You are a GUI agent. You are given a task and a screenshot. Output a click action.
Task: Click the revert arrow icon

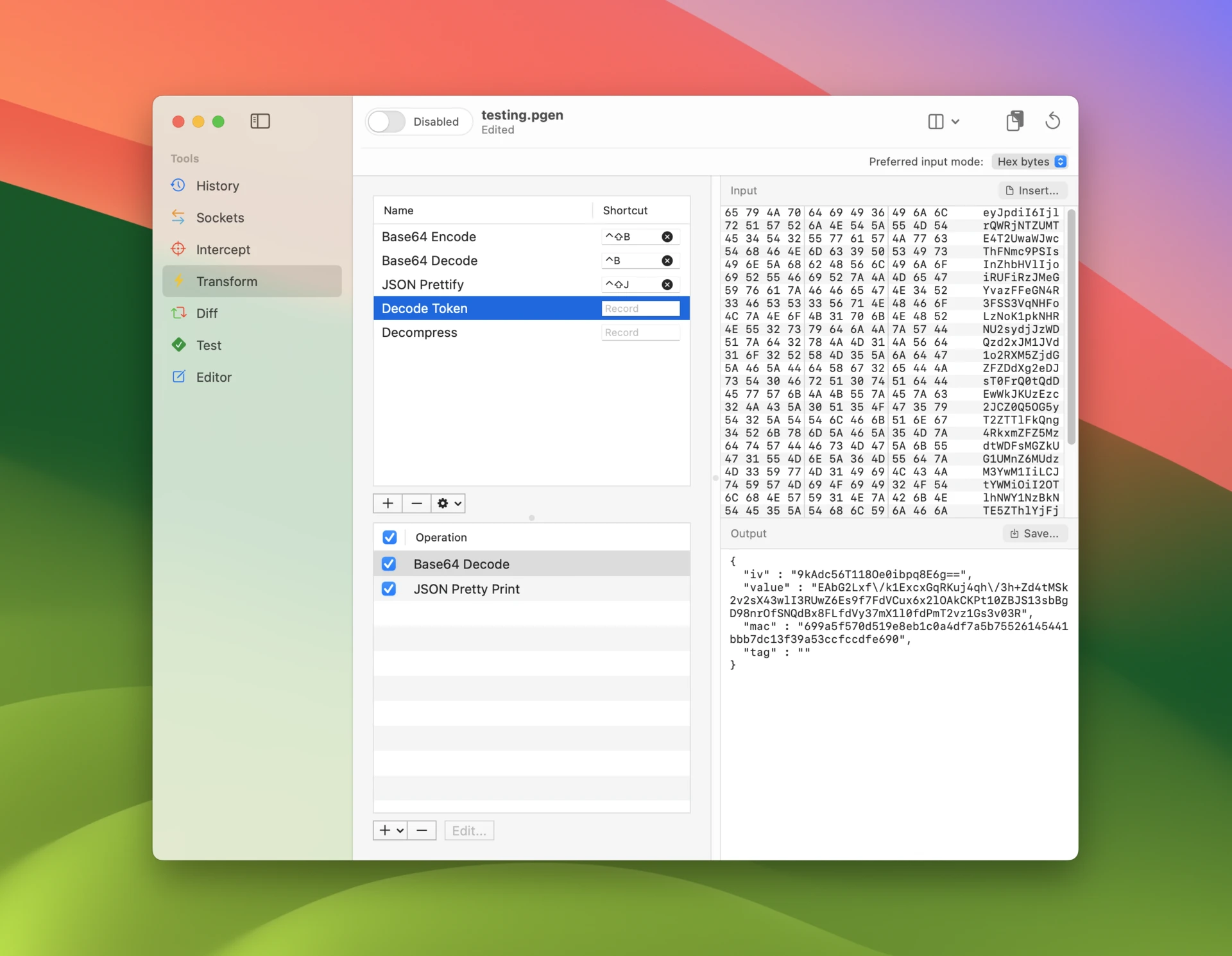[x=1052, y=121]
